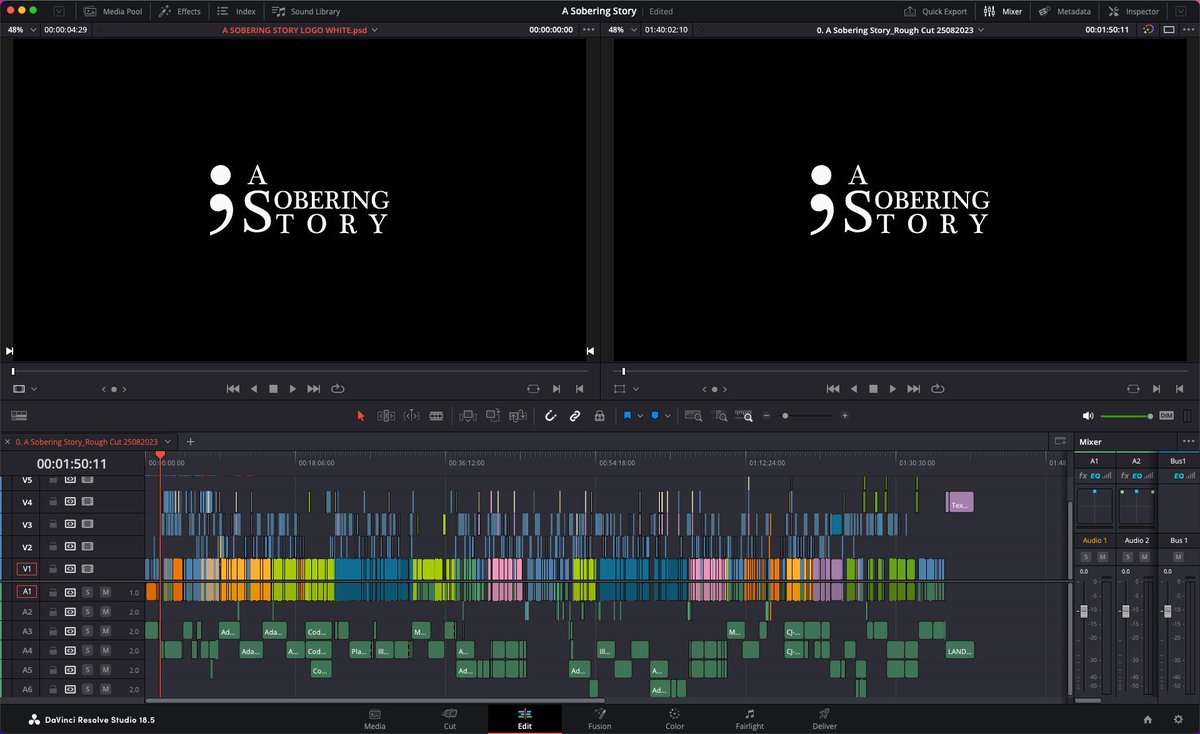This screenshot has height=734, width=1200.
Task: Switch to the Deliver page
Action: coord(825,719)
